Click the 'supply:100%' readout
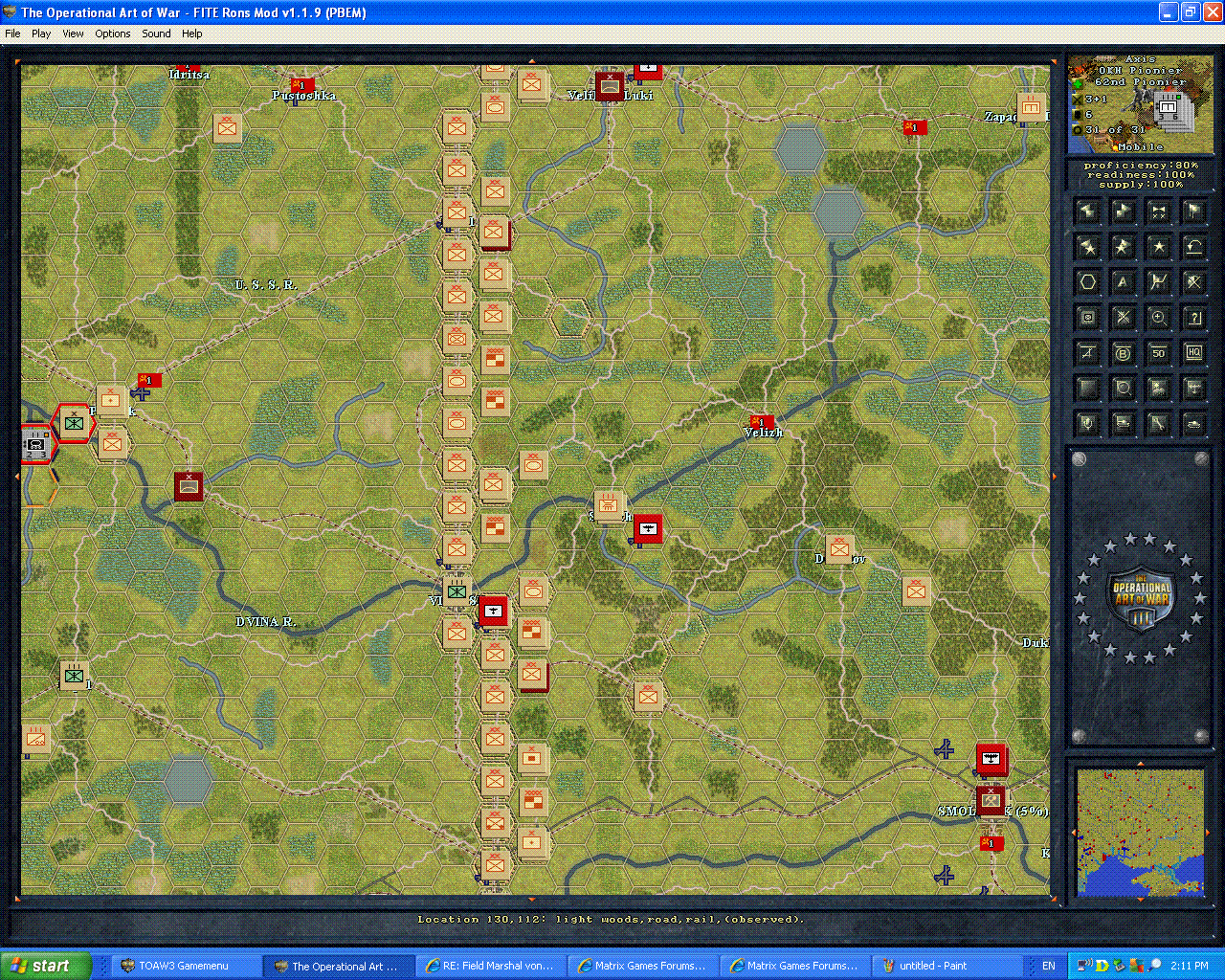 [1141, 185]
